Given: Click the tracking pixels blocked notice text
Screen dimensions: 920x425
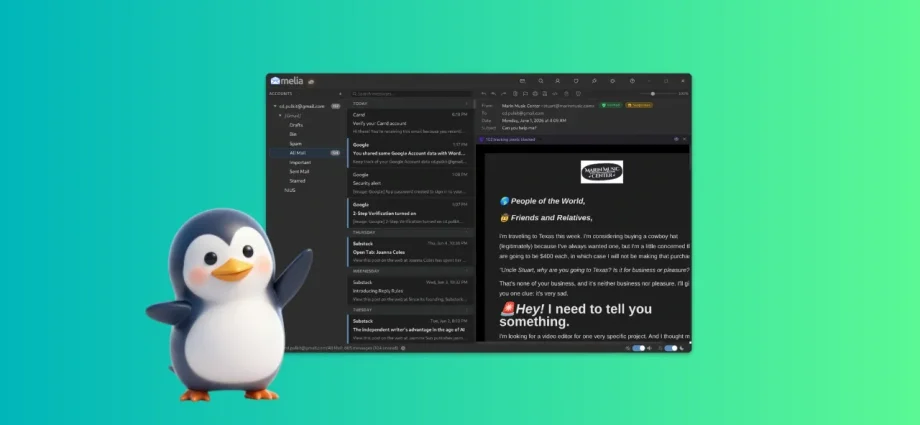Looking at the screenshot, I should [x=510, y=140].
